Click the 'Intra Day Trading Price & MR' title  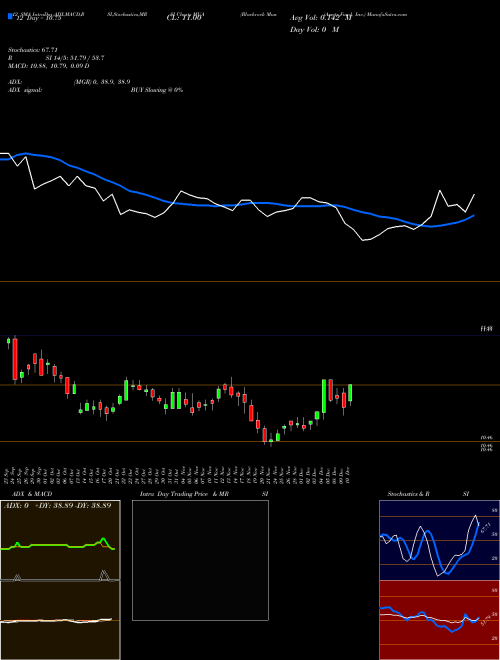click(x=184, y=494)
